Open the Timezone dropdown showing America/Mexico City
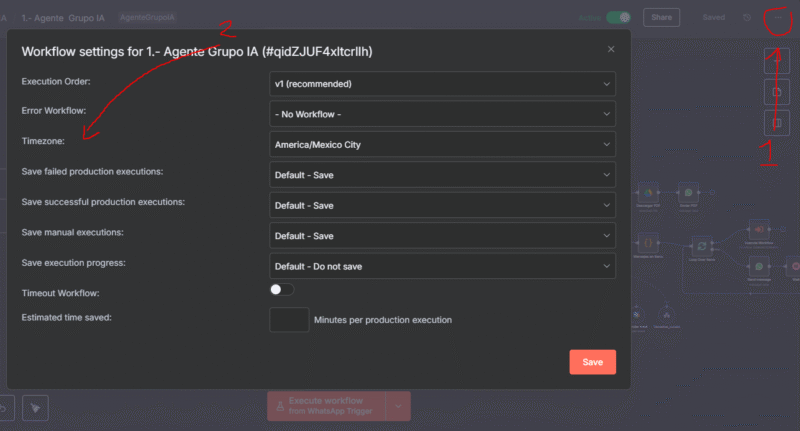The image size is (800, 431). click(443, 145)
